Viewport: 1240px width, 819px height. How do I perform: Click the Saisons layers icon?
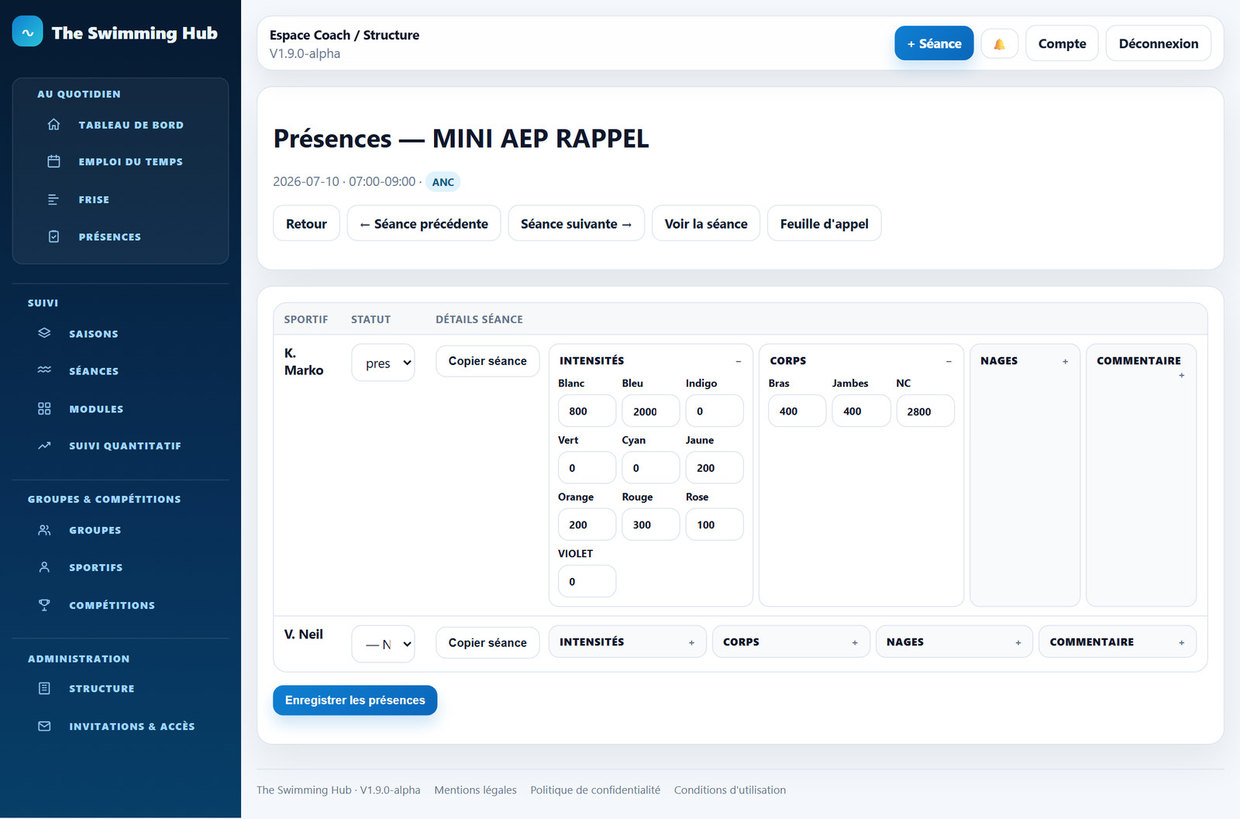(44, 333)
